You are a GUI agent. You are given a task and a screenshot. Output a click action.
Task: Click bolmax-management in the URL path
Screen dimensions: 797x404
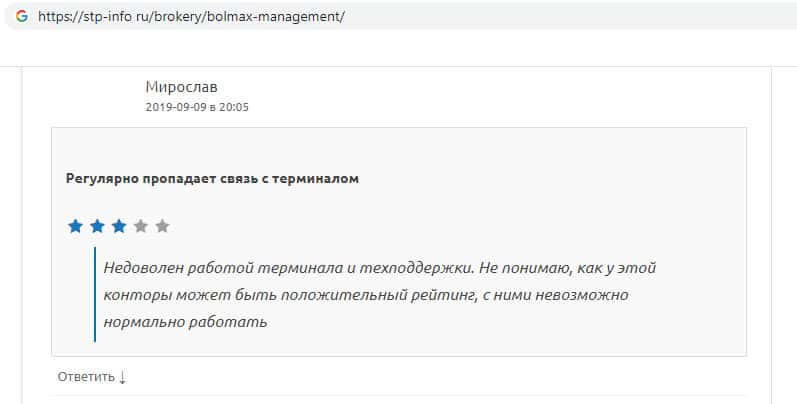tap(282, 17)
